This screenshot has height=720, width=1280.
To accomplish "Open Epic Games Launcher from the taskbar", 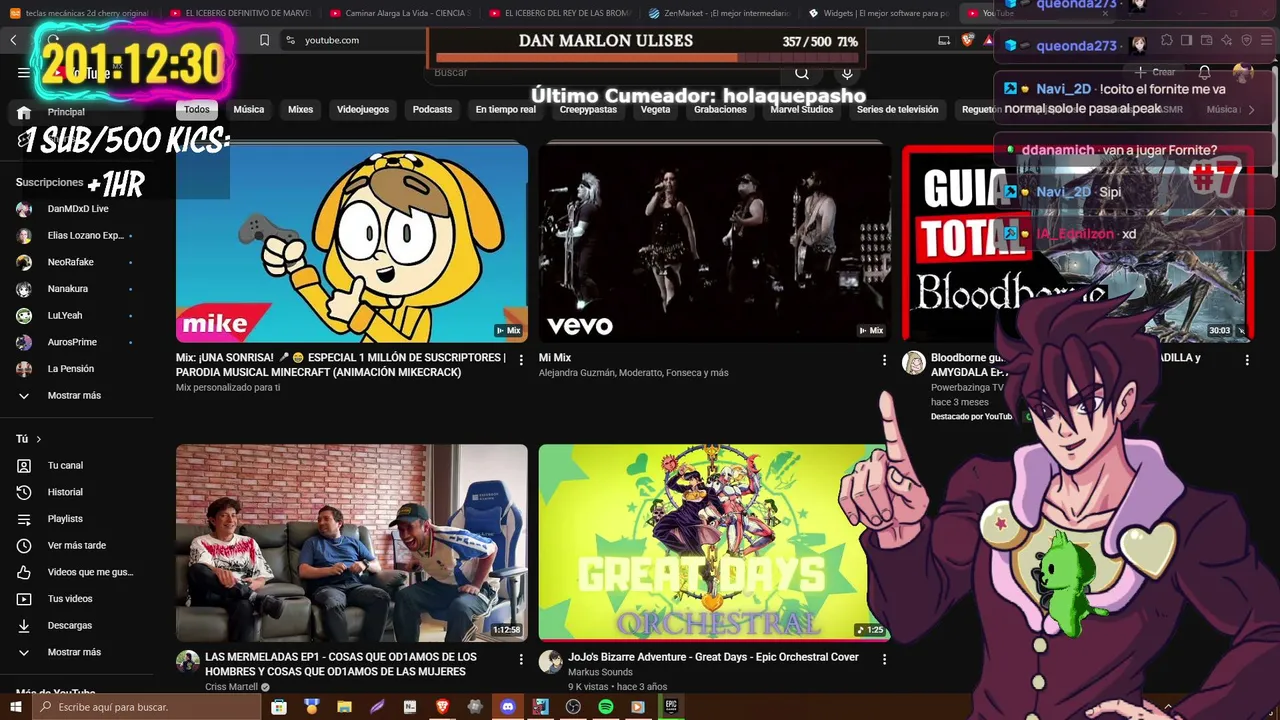I will 671,707.
